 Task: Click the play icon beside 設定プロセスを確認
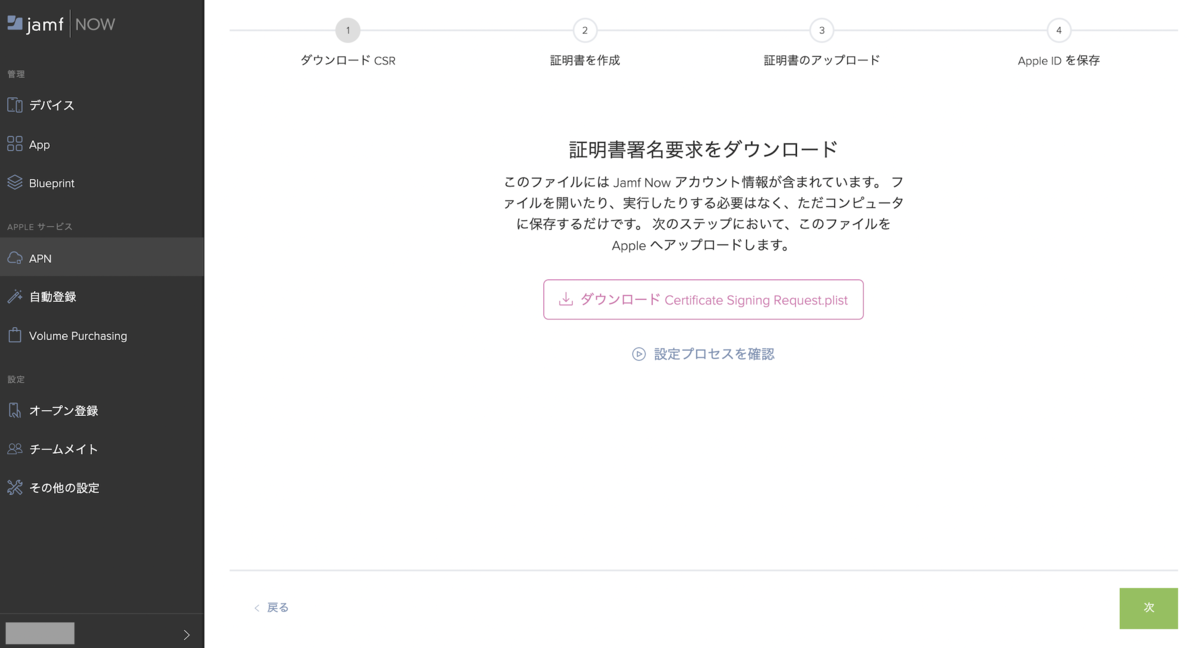pos(637,354)
